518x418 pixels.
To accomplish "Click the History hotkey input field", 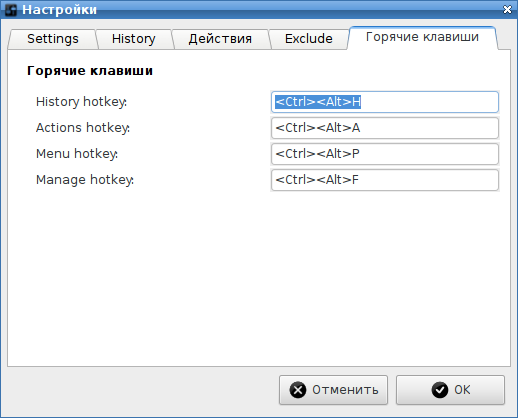I will coord(385,102).
